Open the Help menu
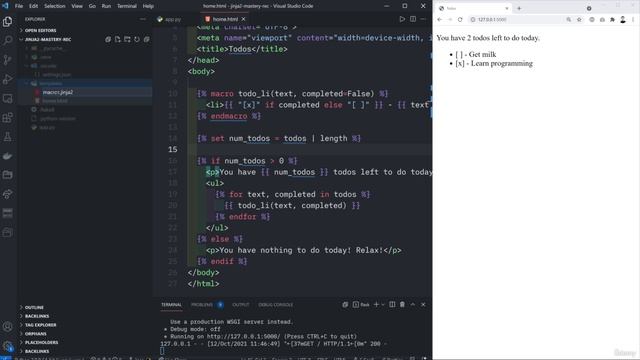The height and width of the screenshot is (360, 640). click(148, 6)
